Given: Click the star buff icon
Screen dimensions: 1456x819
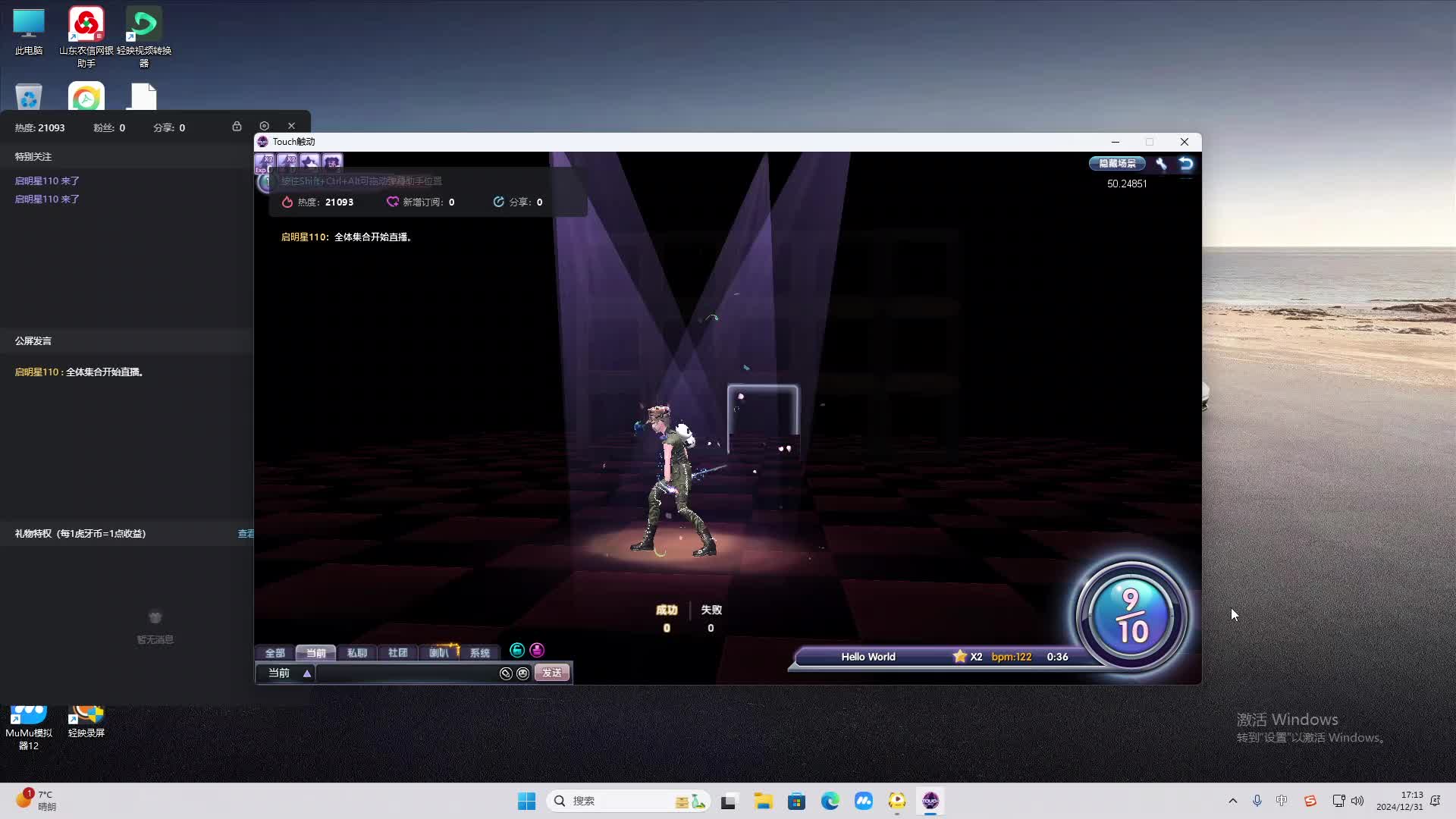Looking at the screenshot, I should [x=309, y=162].
